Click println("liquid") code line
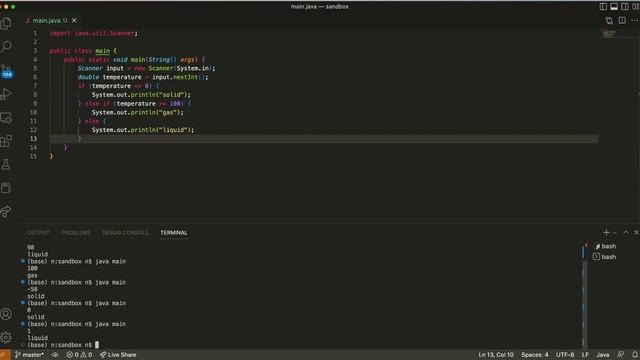 click(143, 130)
